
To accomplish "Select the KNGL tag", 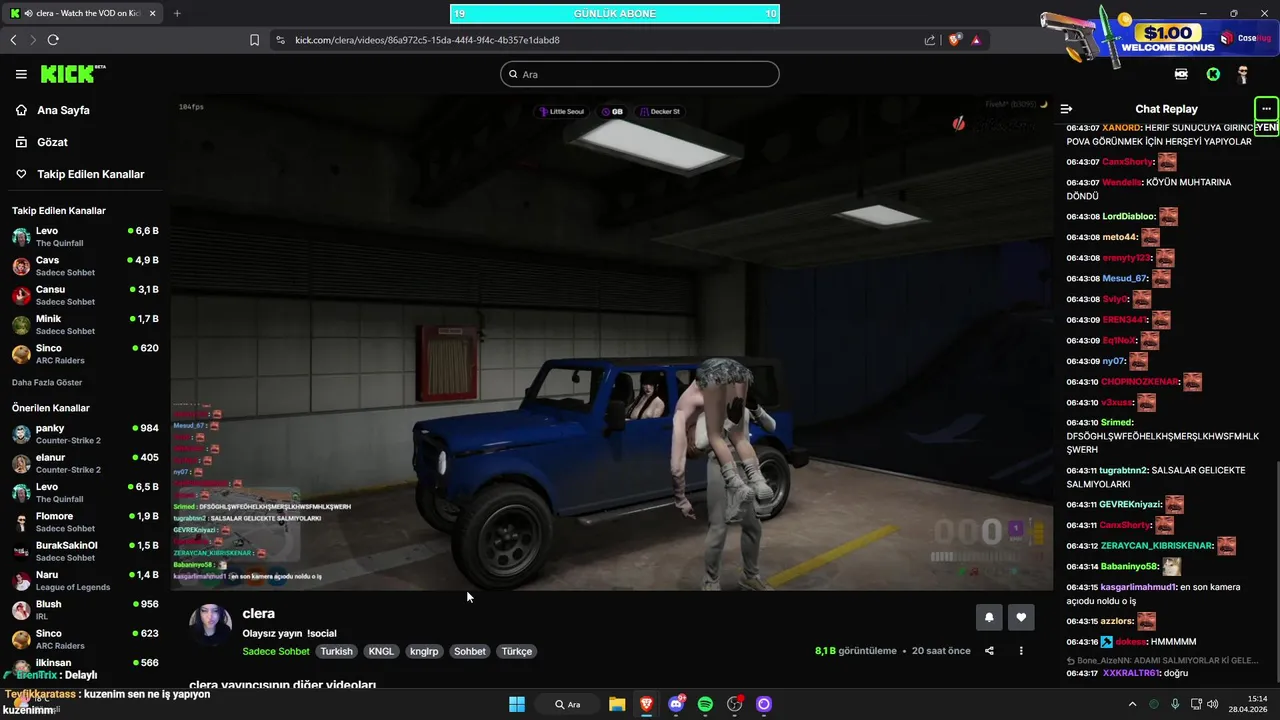I will click(x=381, y=651).
